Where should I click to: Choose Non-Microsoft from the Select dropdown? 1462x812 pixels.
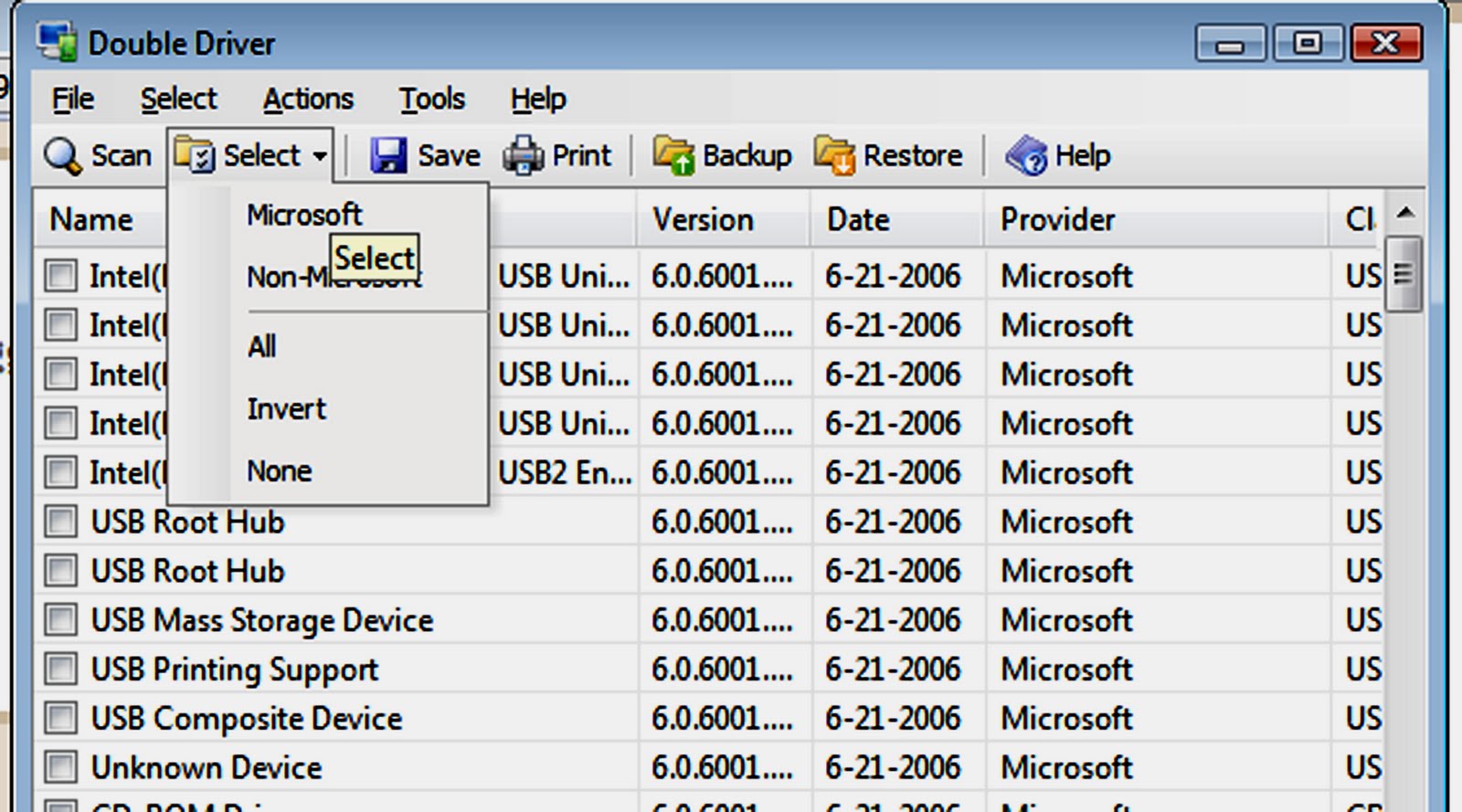[x=334, y=277]
